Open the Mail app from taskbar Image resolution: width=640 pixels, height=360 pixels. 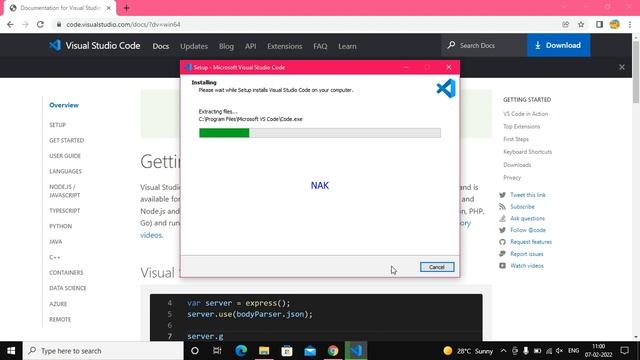tap(310, 351)
